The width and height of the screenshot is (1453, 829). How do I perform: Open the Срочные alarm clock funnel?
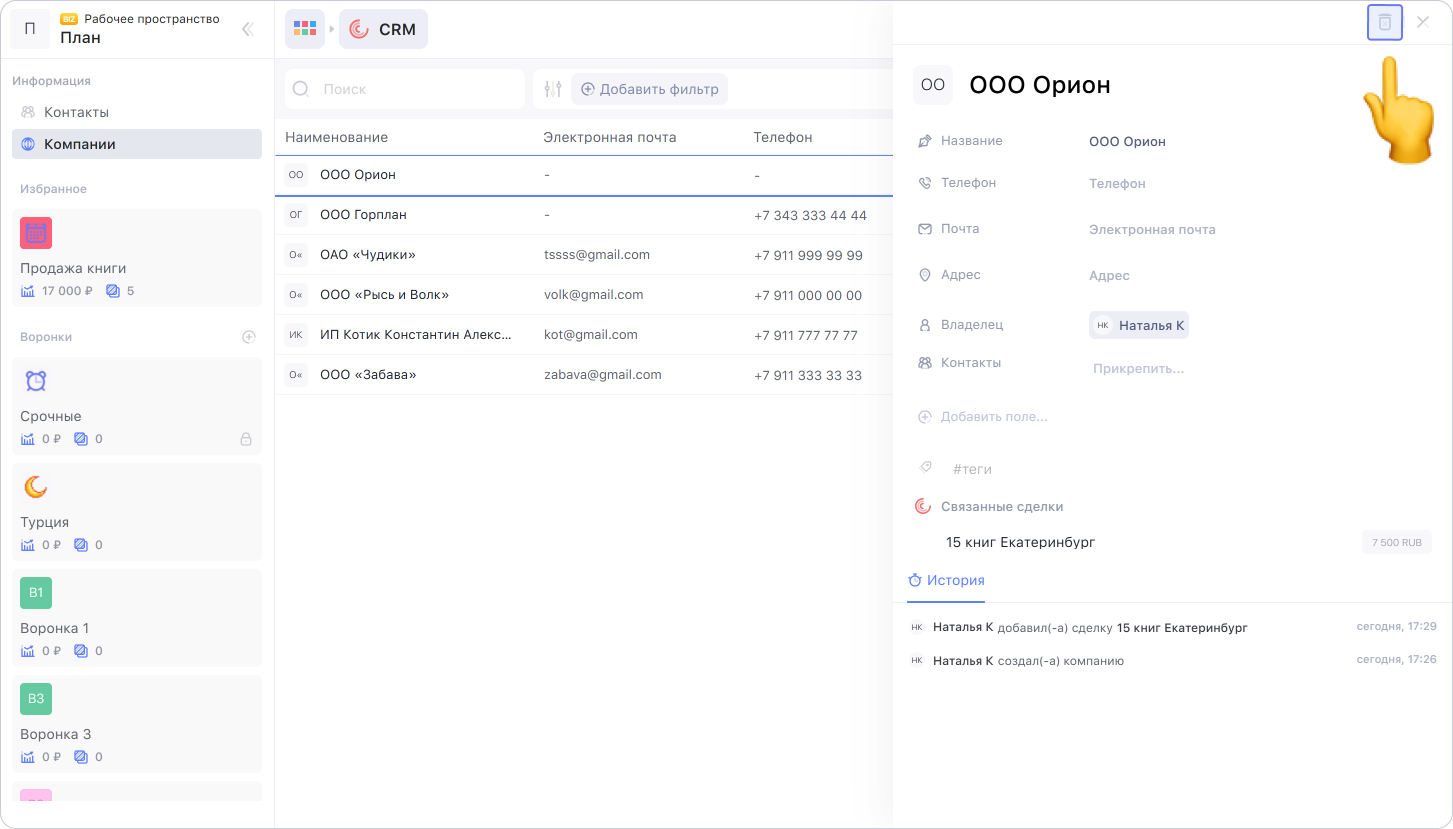coord(137,404)
